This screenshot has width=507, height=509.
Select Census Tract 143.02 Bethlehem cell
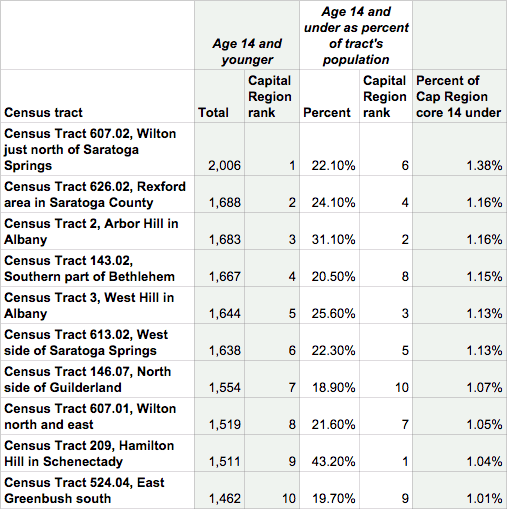[x=97, y=268]
